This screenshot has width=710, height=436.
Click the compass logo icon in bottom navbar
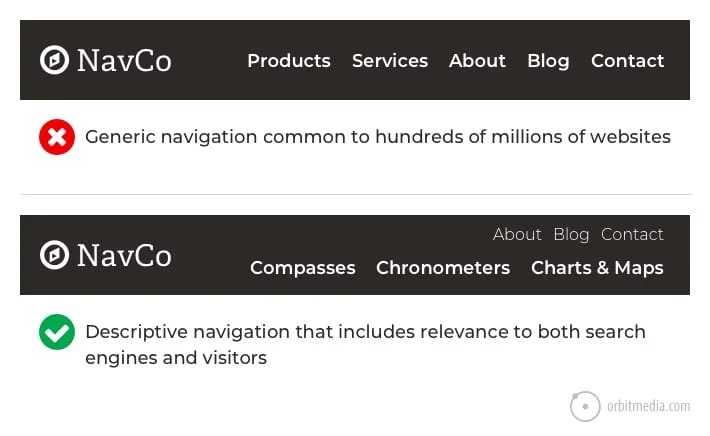54,255
